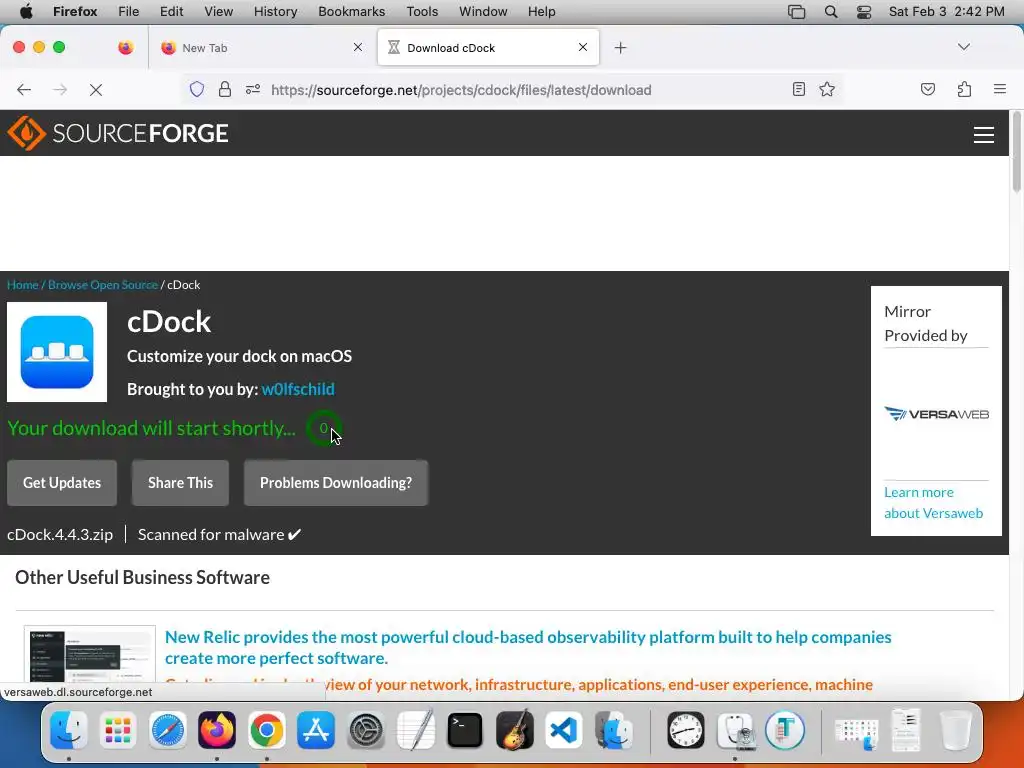
Task: Open the Trash in the dock
Action: (955, 729)
